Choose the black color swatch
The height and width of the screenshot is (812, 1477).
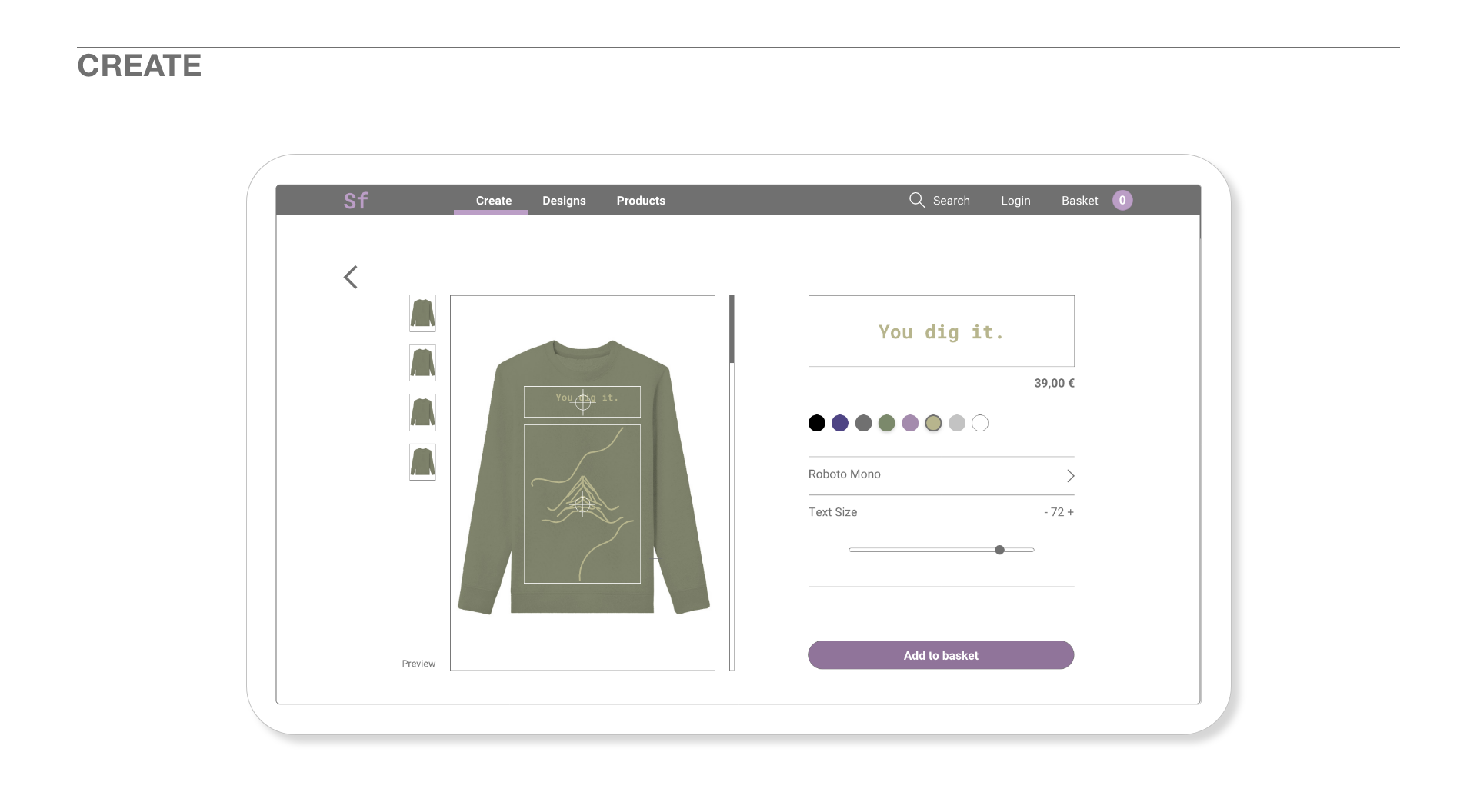click(x=817, y=423)
